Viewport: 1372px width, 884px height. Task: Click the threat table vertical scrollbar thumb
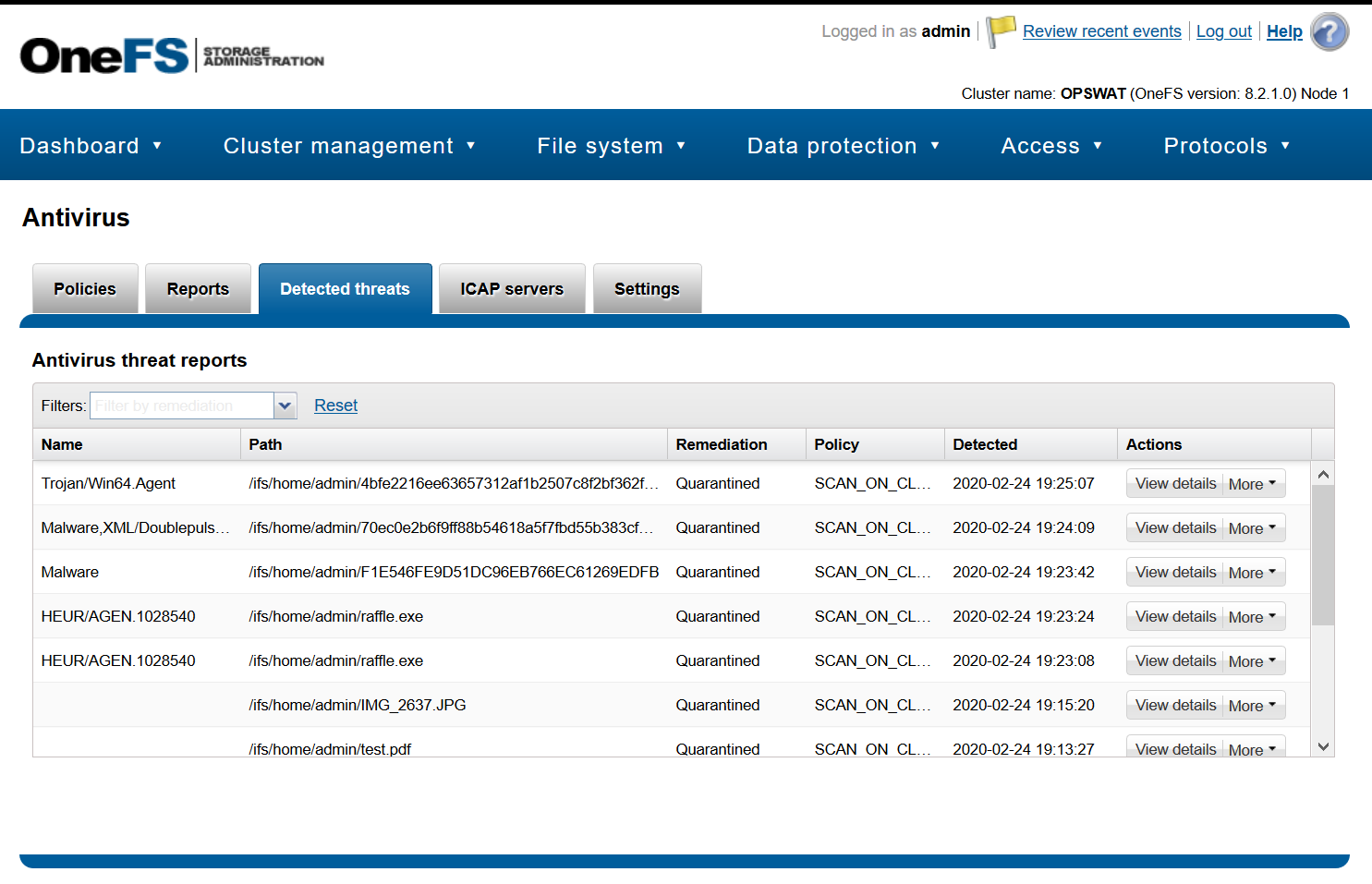[1323, 555]
